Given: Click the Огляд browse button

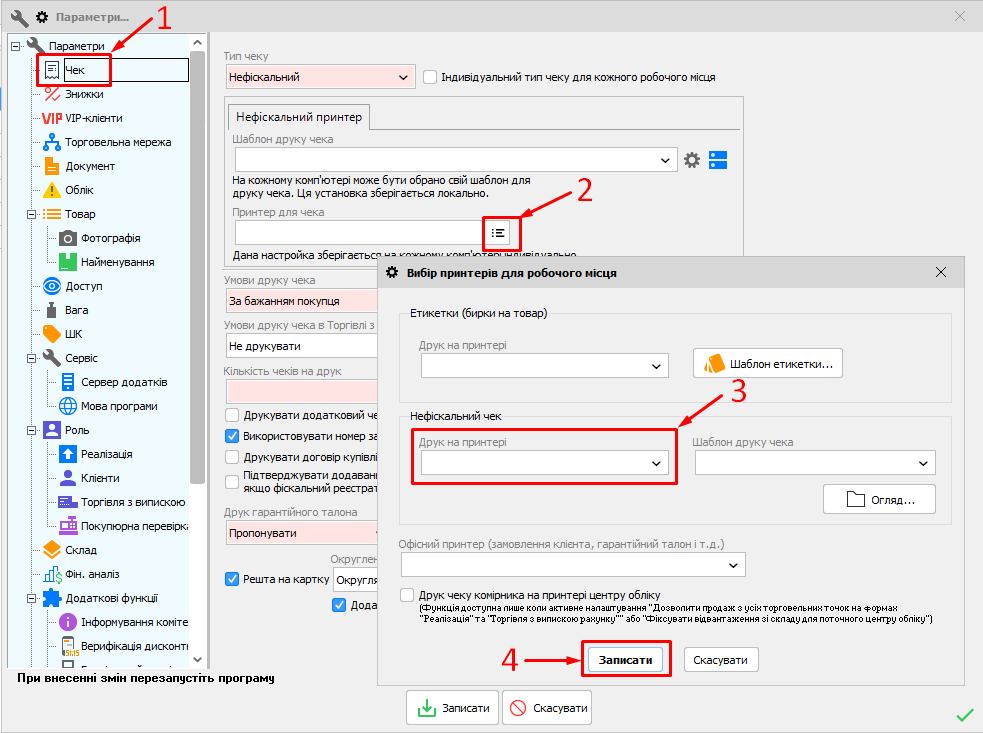Looking at the screenshot, I should (x=879, y=499).
